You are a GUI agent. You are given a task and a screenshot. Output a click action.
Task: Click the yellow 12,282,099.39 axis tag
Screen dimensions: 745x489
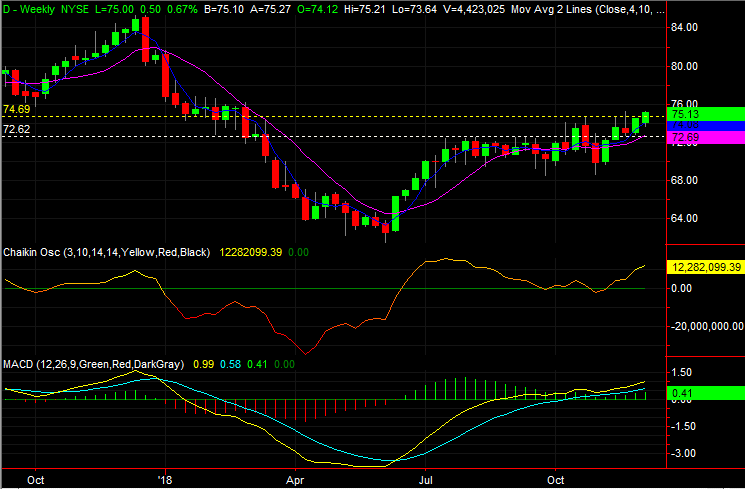(x=706, y=267)
